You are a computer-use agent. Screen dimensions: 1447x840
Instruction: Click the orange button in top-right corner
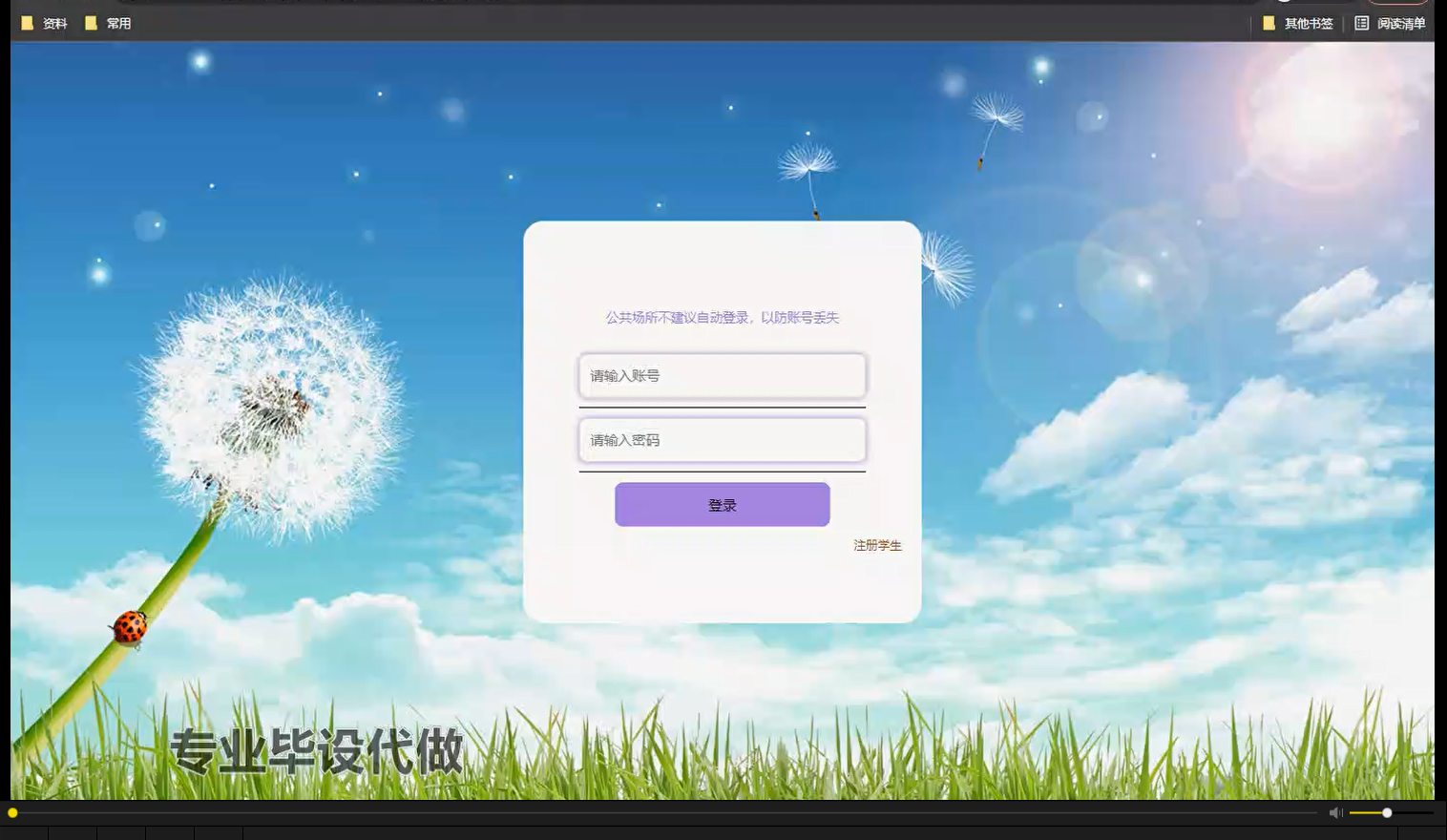pyautogui.click(x=1396, y=2)
